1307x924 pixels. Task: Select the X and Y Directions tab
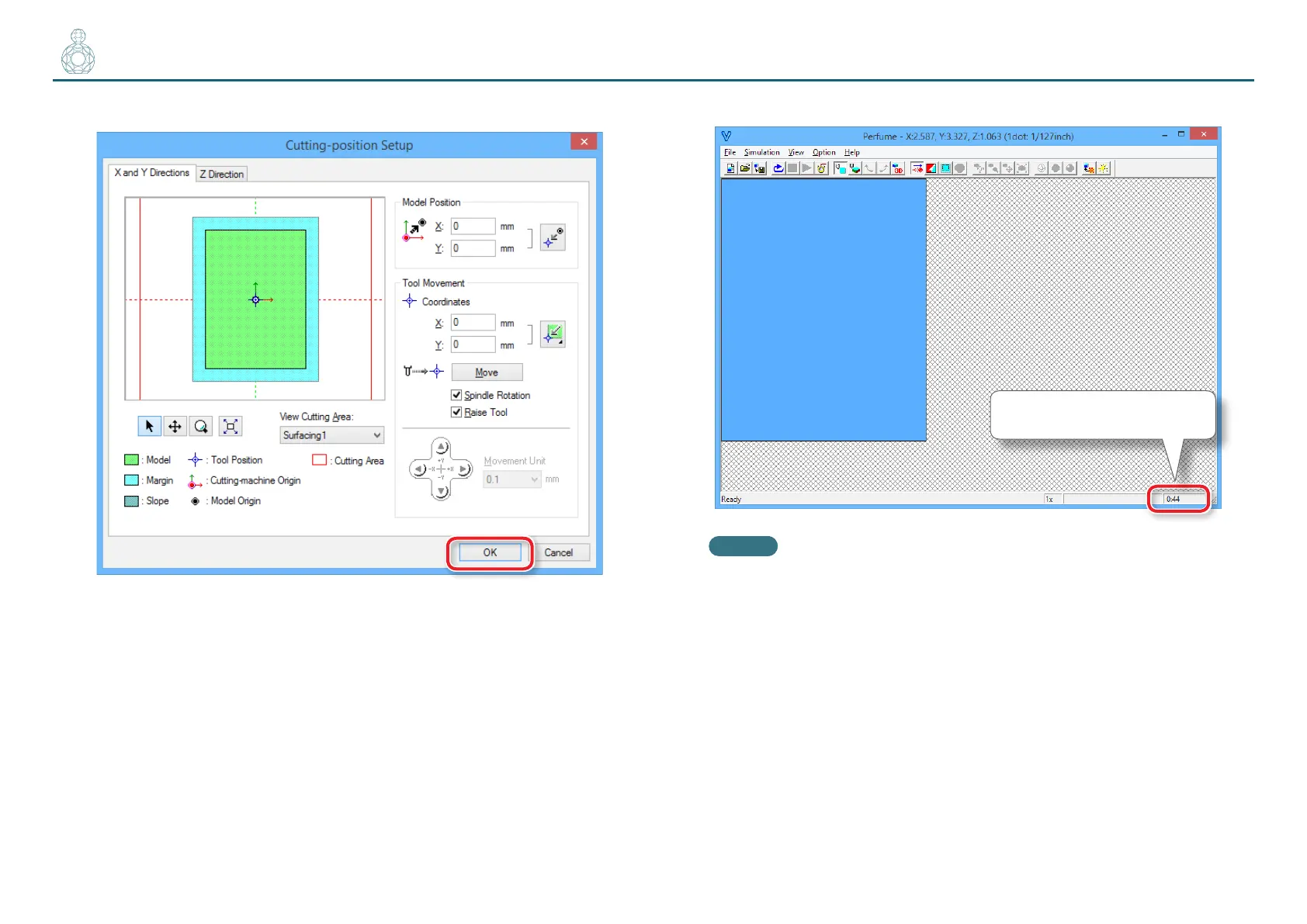(151, 172)
